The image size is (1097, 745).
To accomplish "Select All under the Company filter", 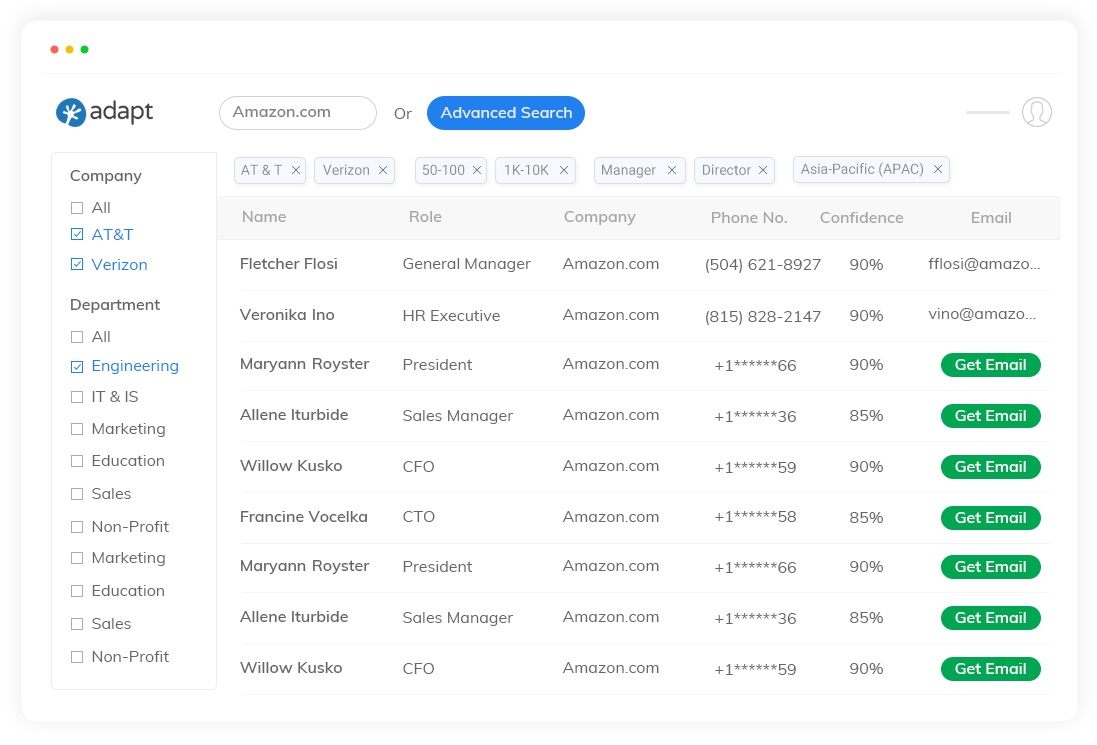I will (77, 208).
